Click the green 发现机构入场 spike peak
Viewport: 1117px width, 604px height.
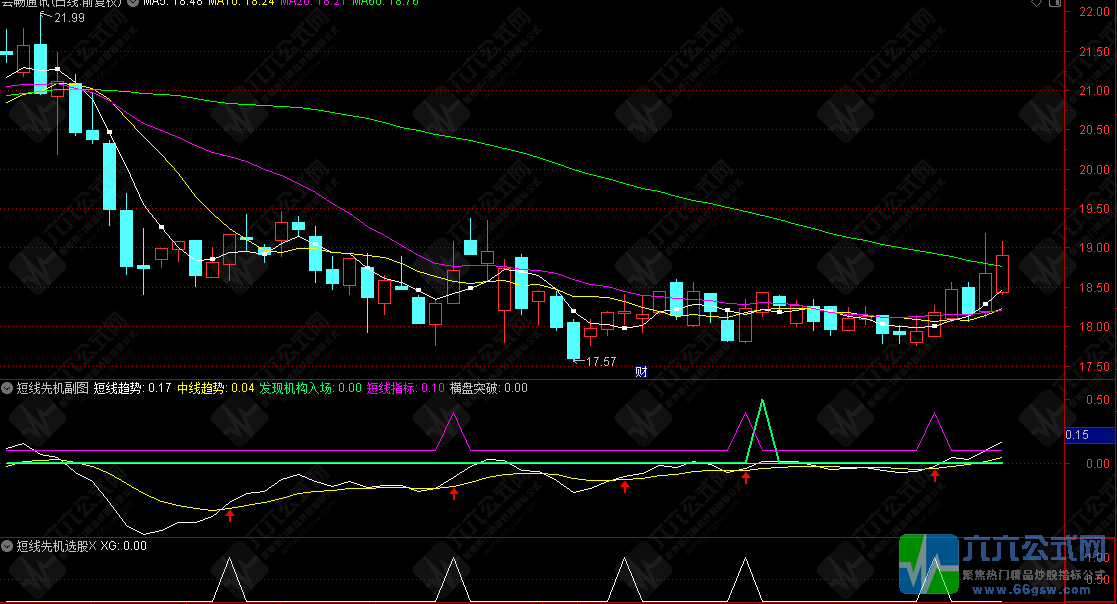tap(762, 401)
